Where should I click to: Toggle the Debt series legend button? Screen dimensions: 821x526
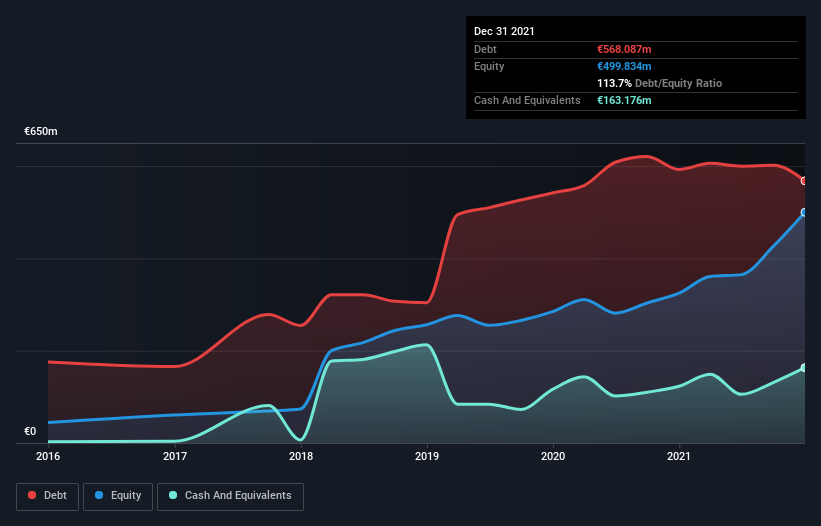click(x=47, y=496)
